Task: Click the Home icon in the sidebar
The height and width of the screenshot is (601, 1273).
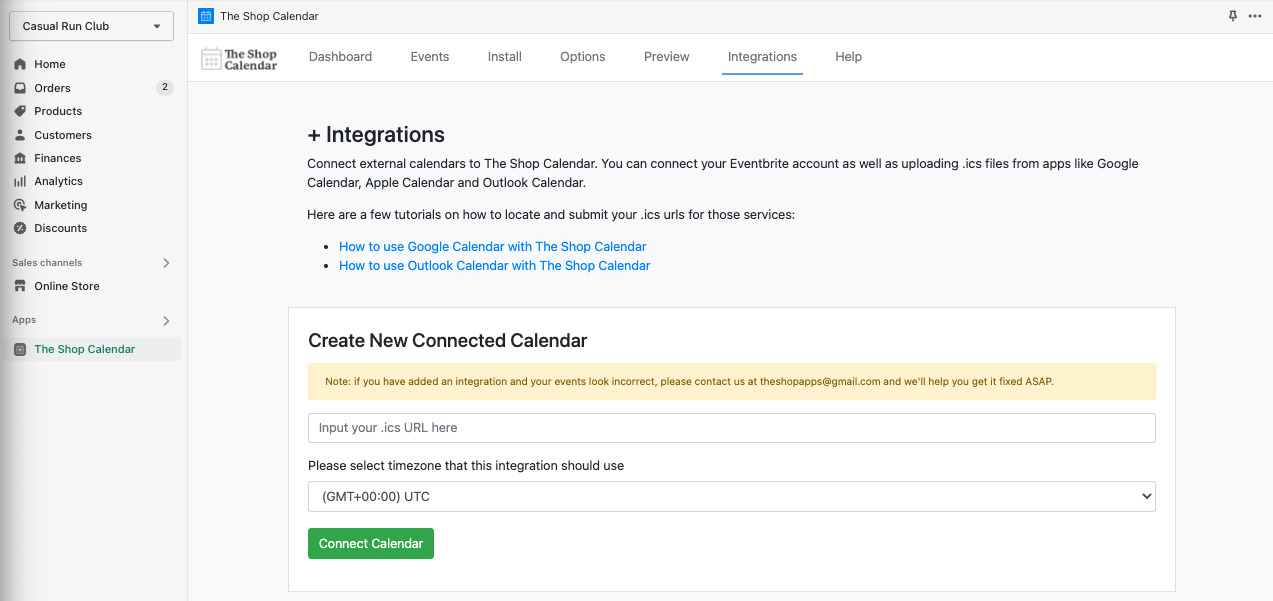Action: 20,64
